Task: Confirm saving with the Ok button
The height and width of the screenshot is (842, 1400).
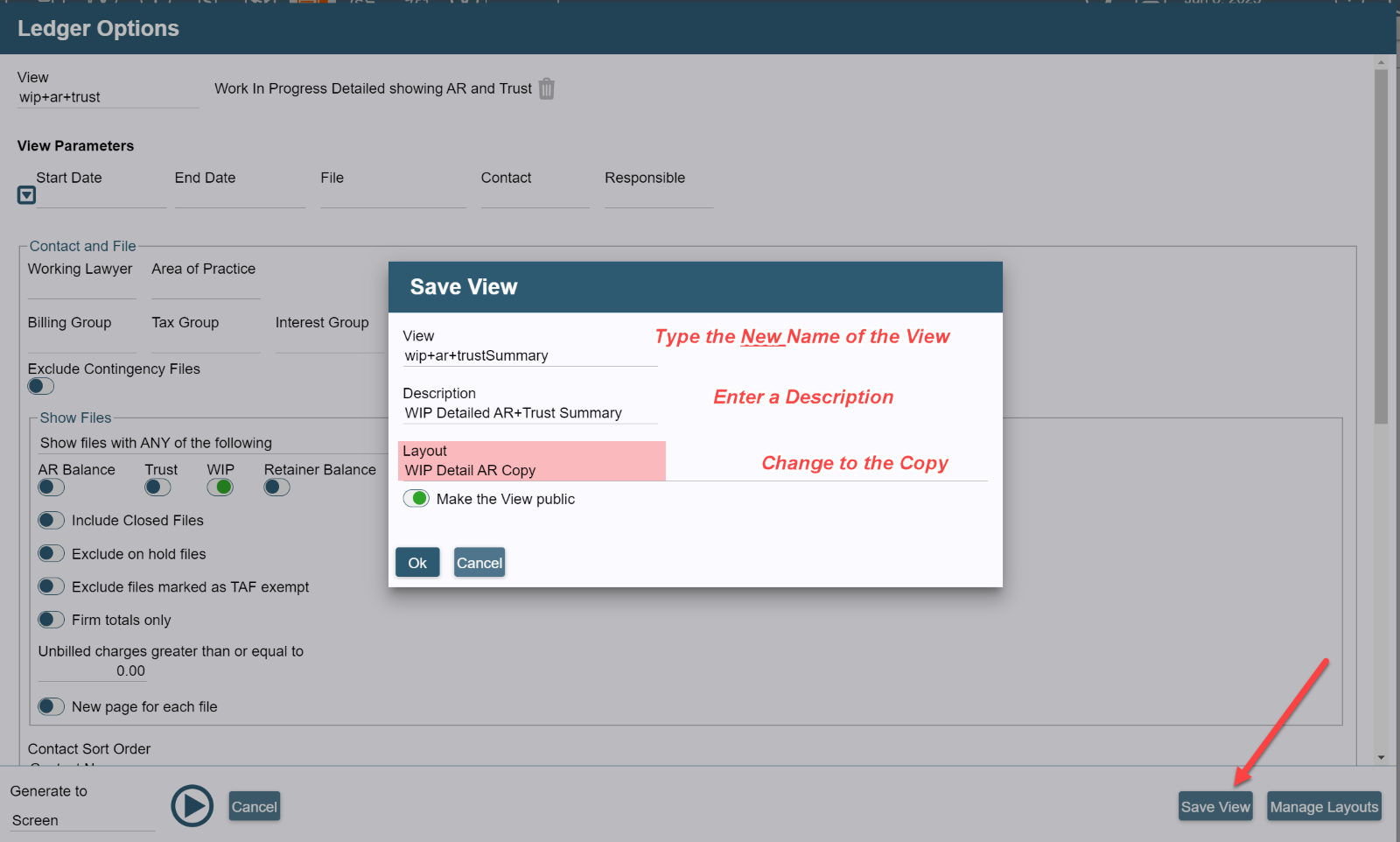Action: (x=417, y=562)
